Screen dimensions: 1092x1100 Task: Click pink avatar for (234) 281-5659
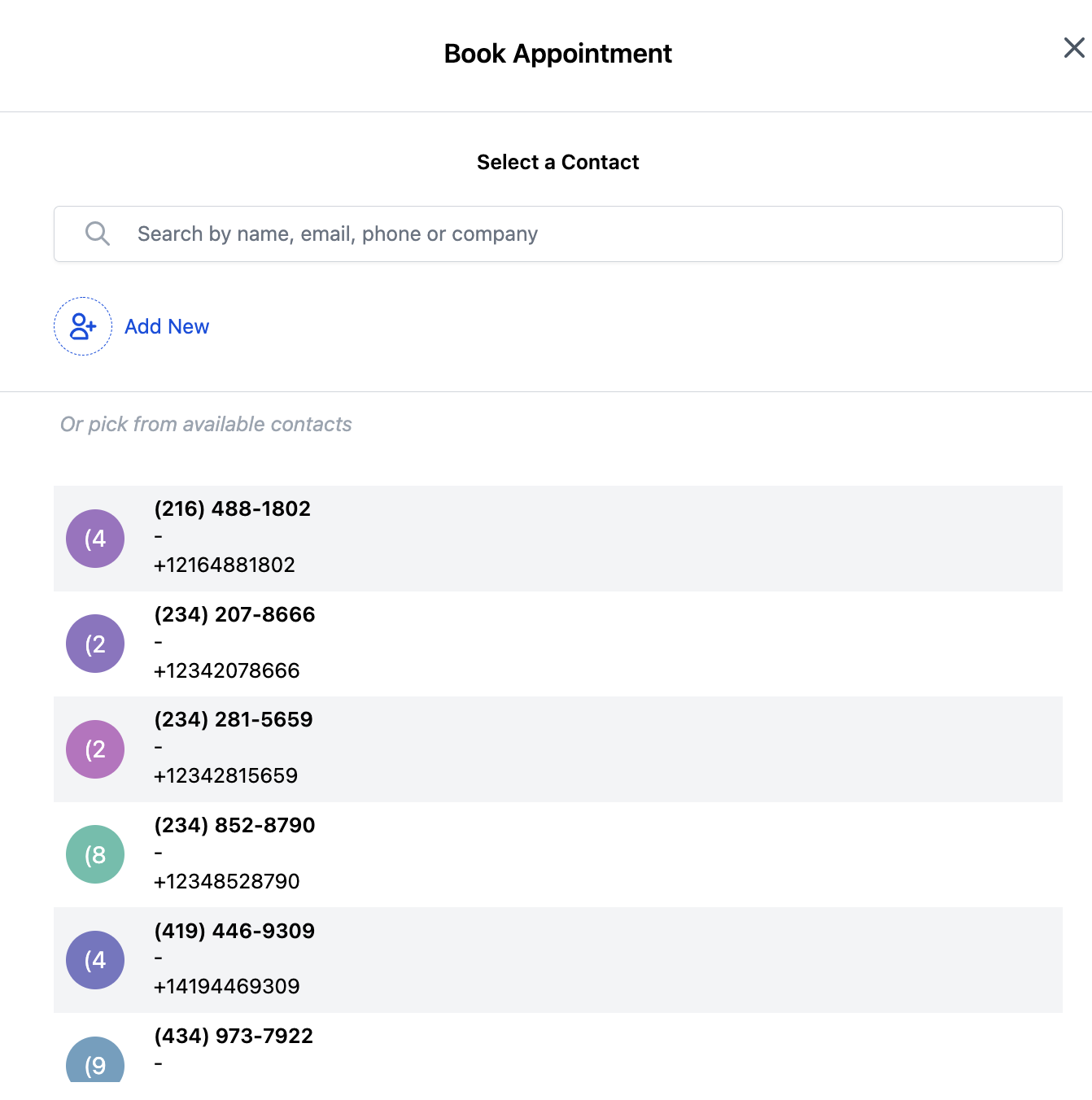click(95, 749)
